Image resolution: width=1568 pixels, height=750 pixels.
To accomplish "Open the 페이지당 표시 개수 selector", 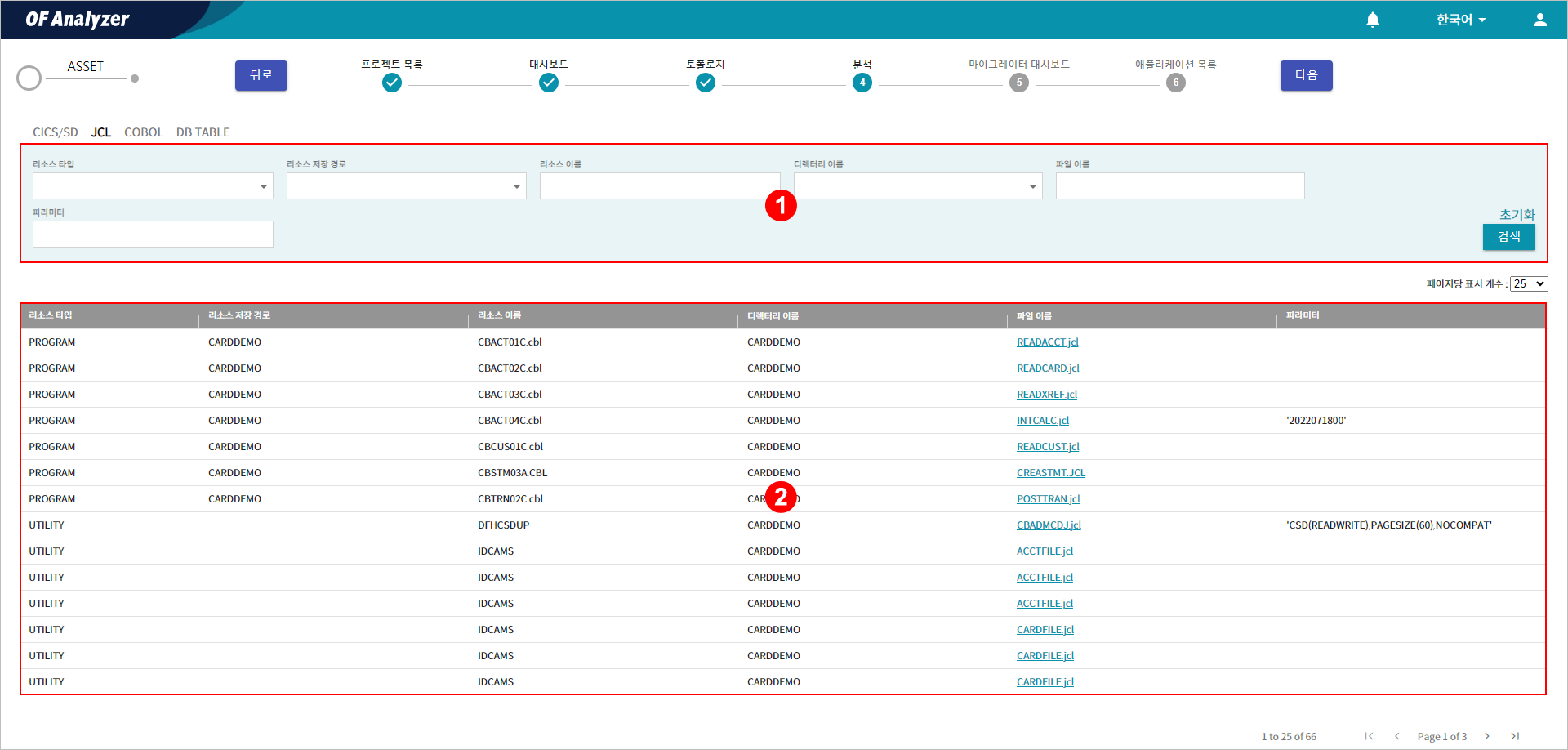I will point(1529,283).
